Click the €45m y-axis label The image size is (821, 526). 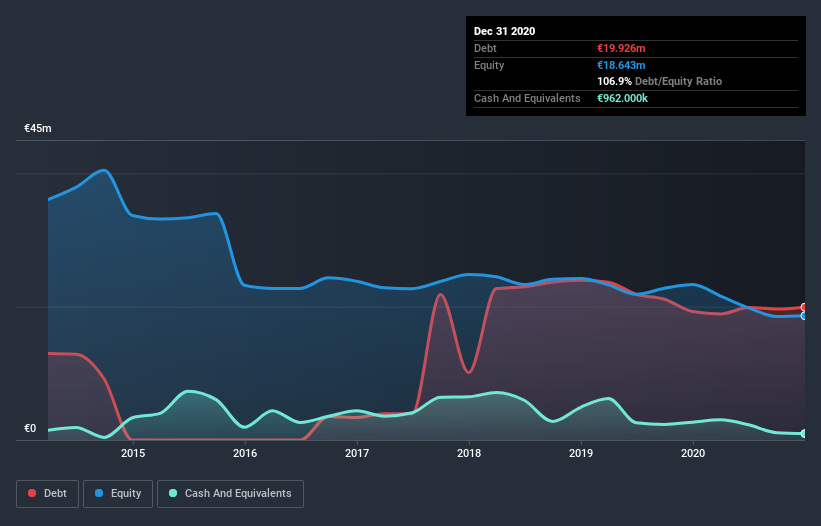pyautogui.click(x=38, y=128)
